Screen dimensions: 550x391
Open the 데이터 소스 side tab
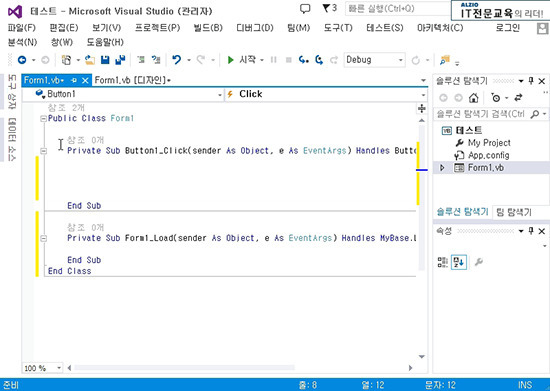(12, 139)
